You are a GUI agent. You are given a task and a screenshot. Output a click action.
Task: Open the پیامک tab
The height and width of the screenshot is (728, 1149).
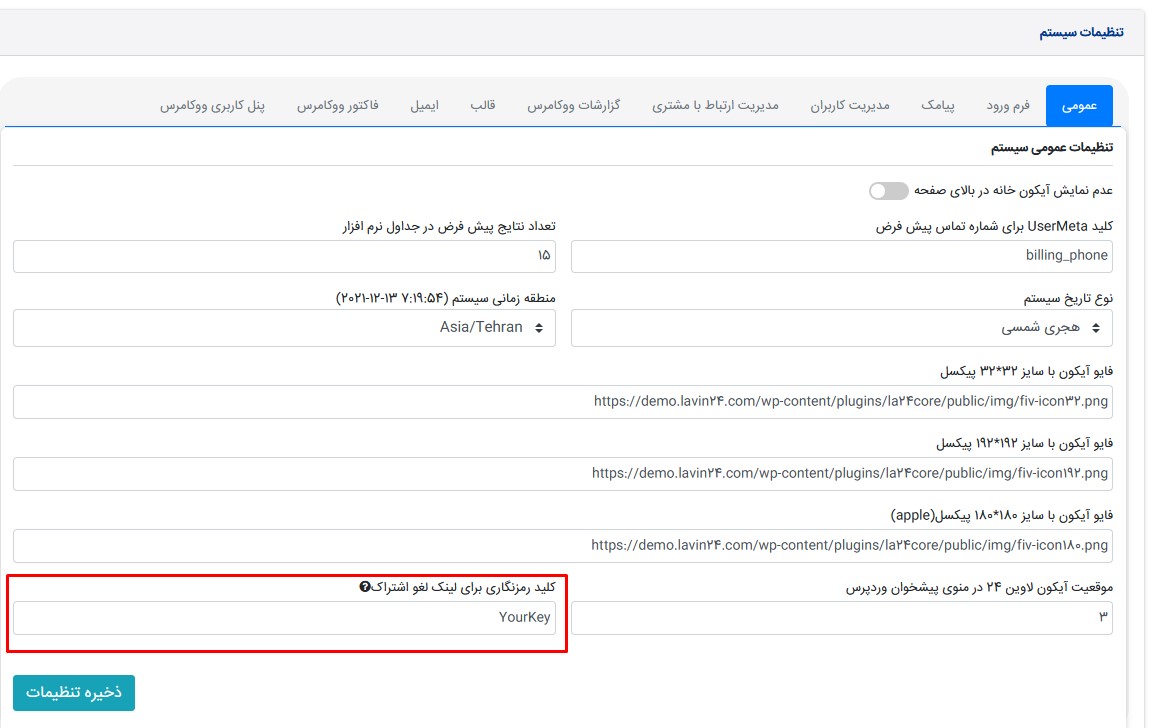(x=938, y=105)
